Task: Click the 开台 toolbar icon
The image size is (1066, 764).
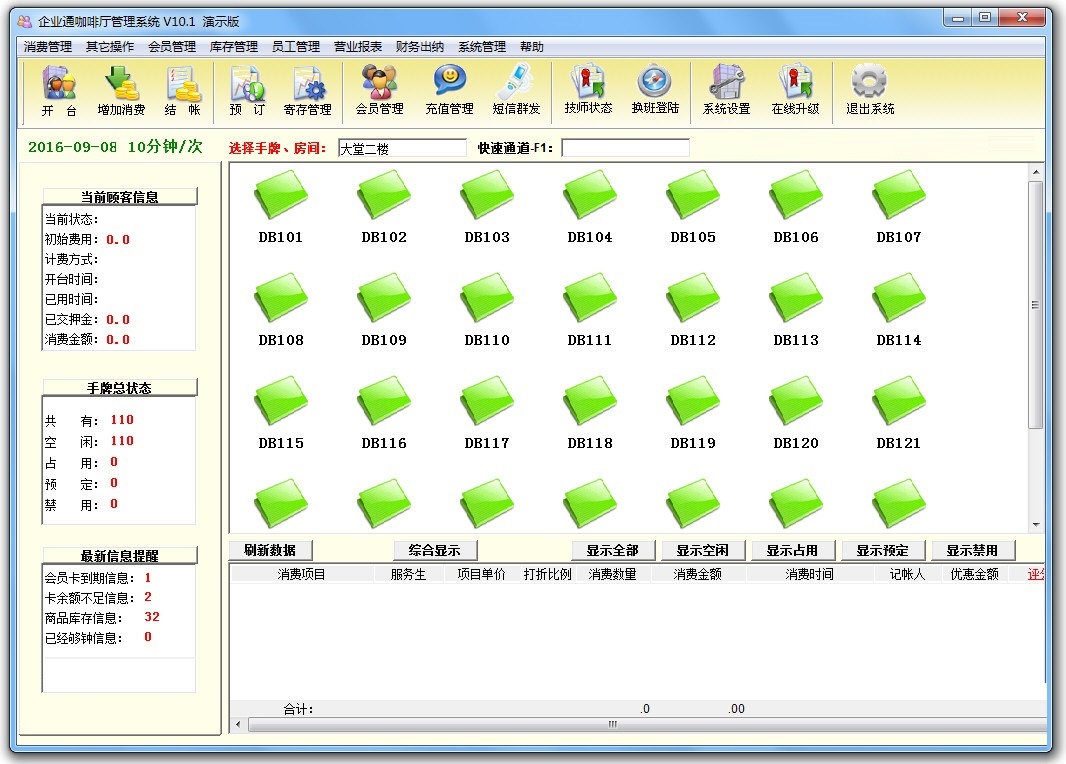Action: point(59,91)
